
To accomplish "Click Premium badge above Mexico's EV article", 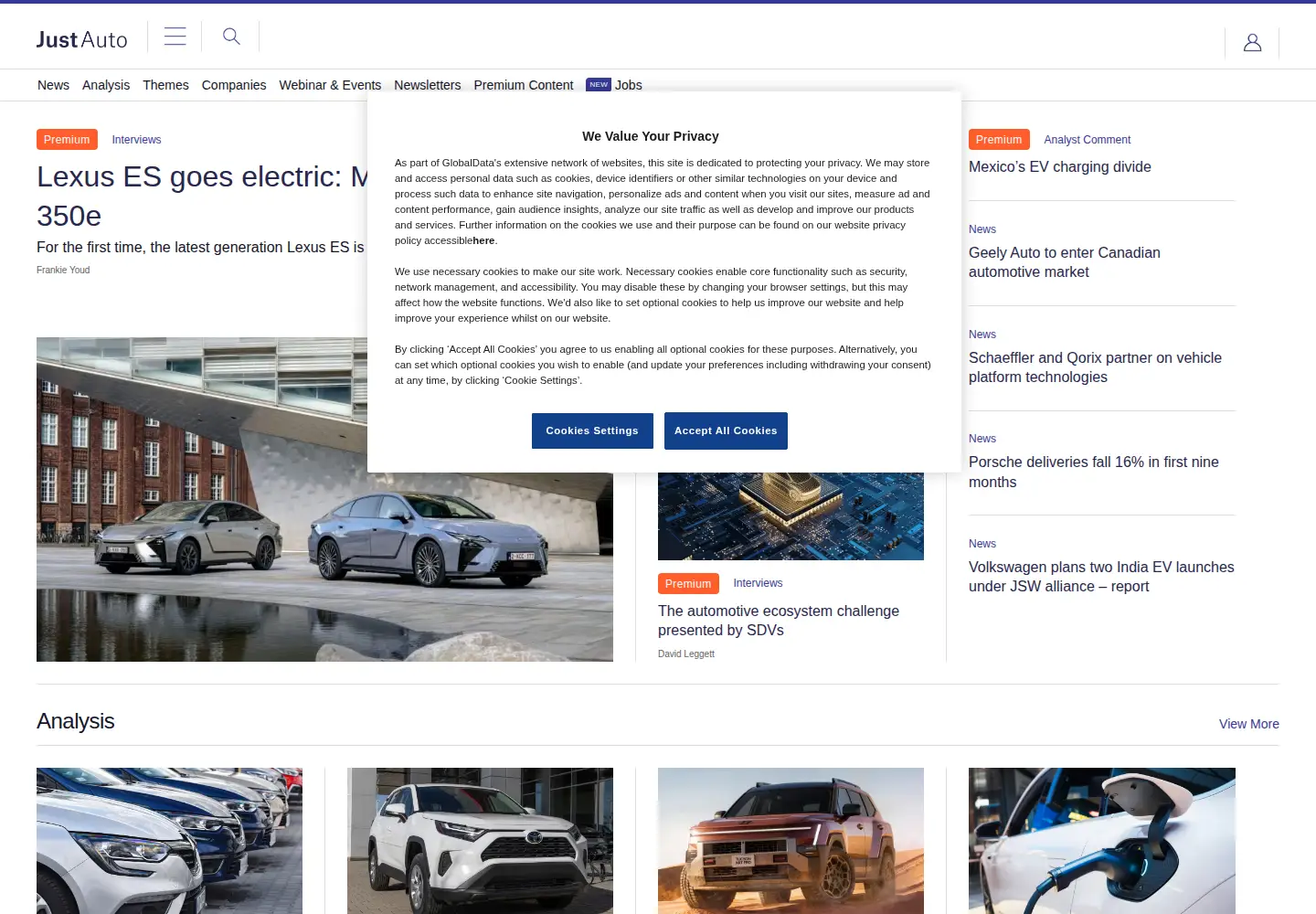I will point(999,140).
